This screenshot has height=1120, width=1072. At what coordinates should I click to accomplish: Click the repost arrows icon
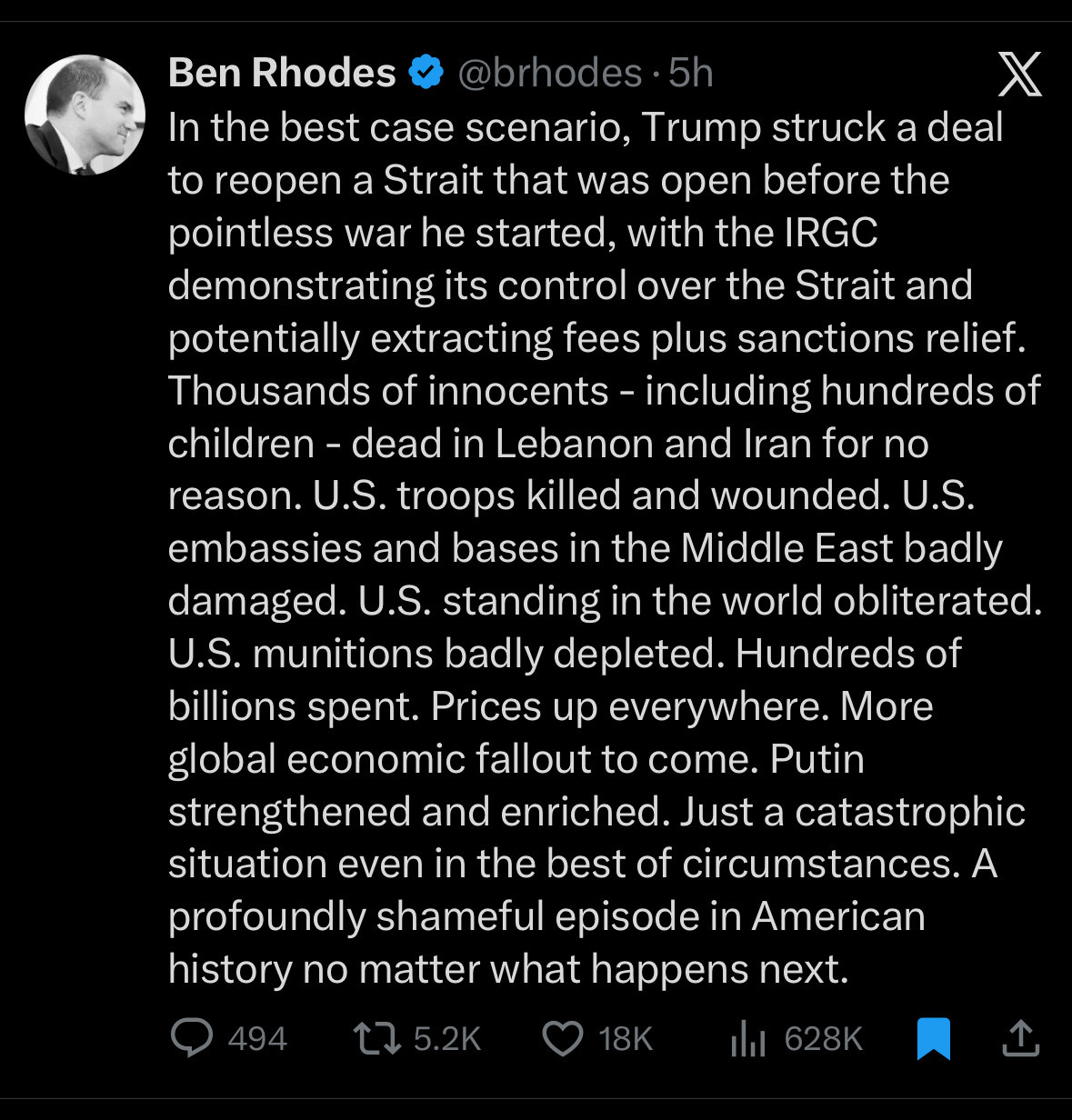tap(377, 1038)
